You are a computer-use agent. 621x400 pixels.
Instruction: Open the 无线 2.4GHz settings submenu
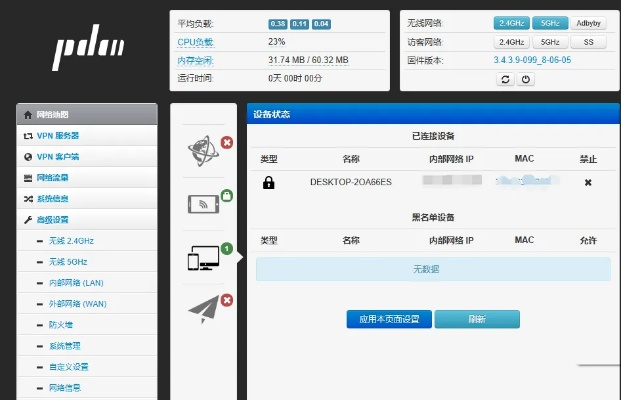(71, 241)
